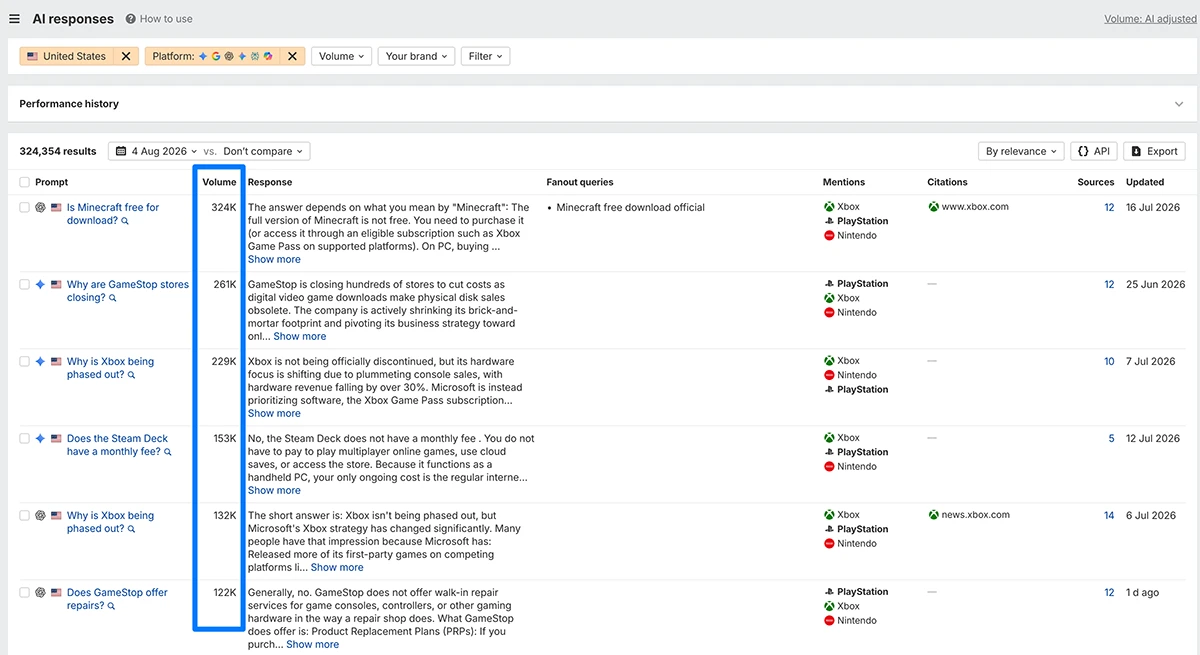
Task: Click the 324,354 results count
Action: point(58,151)
